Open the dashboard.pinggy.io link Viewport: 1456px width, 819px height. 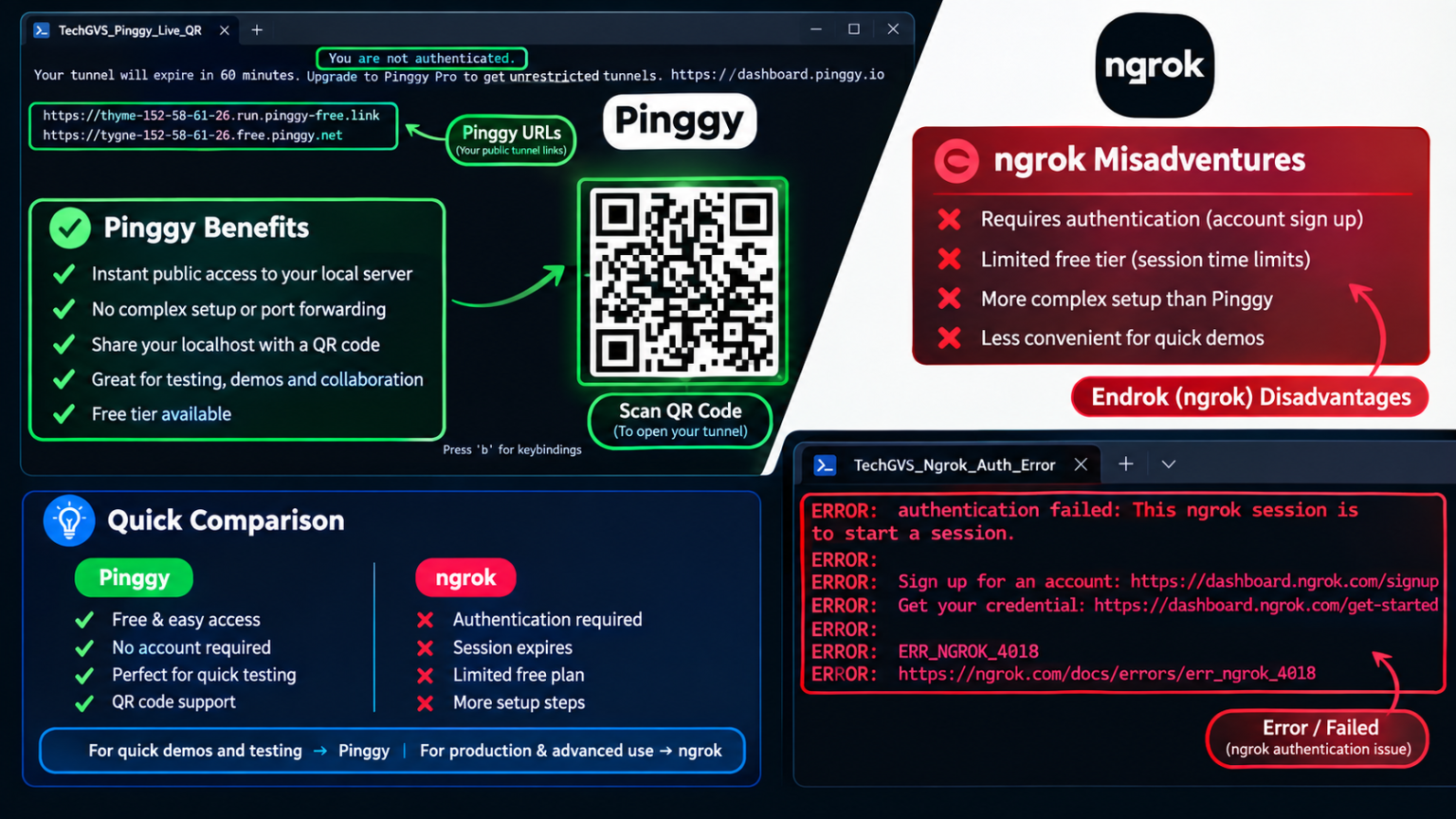pos(777,75)
